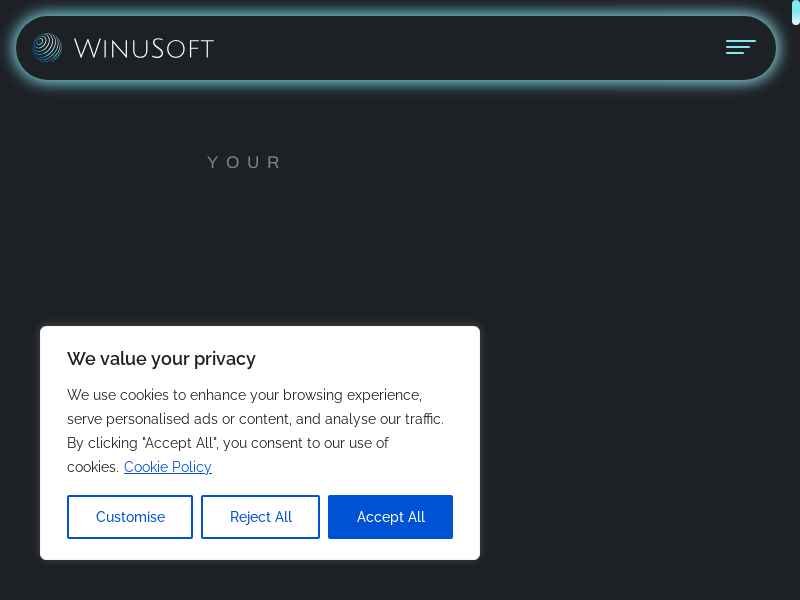800x600 pixels.
Task: Click the vertical scrollbar thumb
Action: [x=796, y=13]
